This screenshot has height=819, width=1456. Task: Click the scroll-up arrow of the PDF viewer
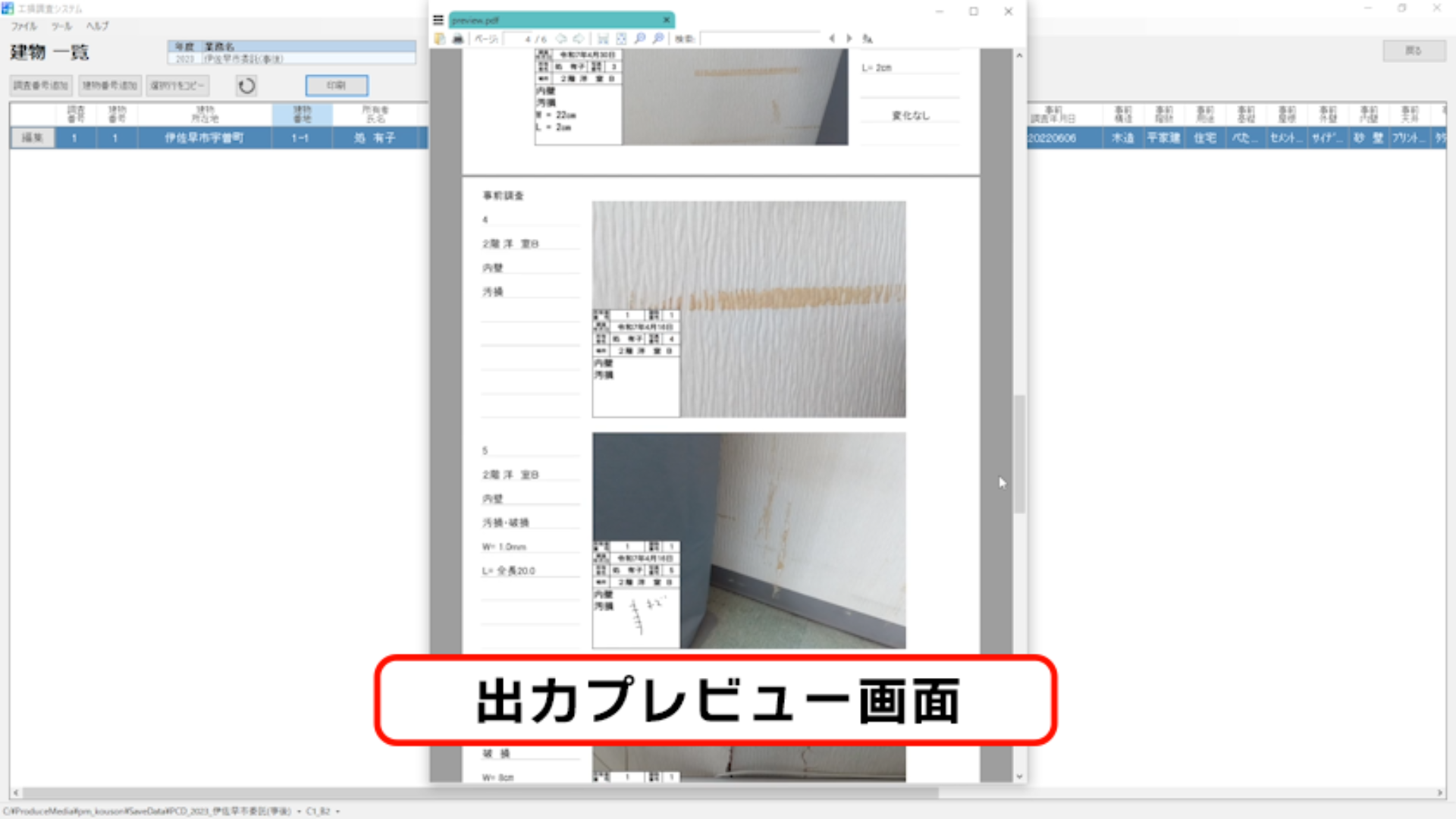point(1020,55)
